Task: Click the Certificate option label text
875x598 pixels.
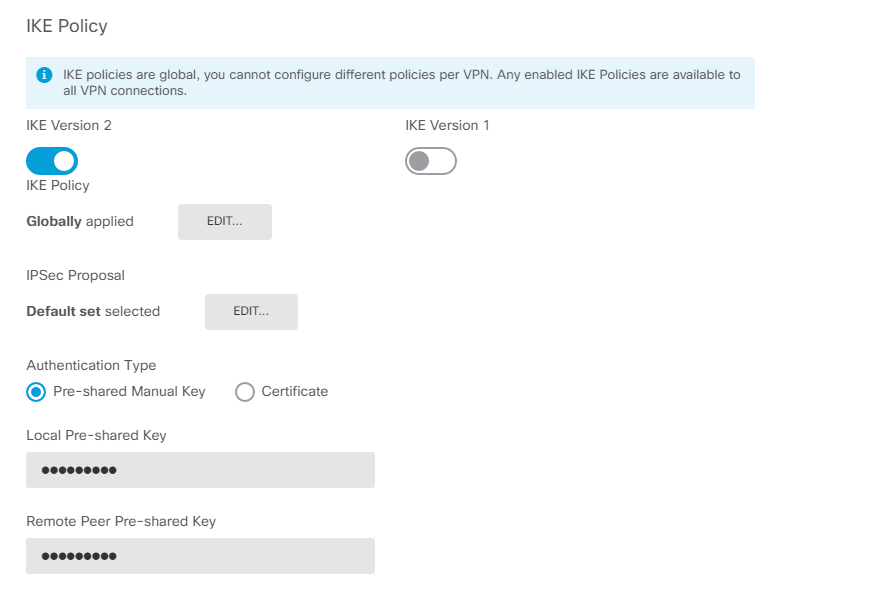Action: click(295, 392)
